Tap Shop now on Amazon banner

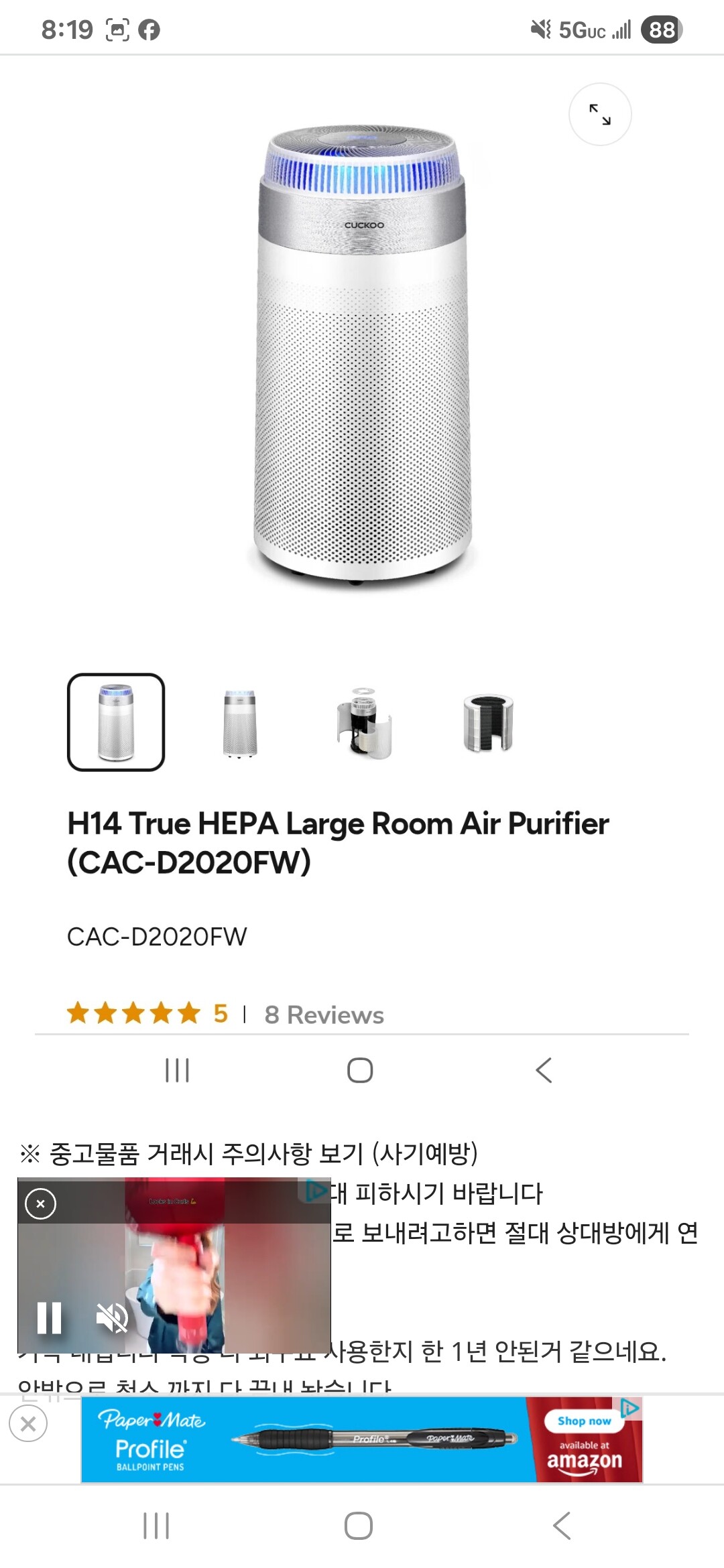(x=584, y=1421)
